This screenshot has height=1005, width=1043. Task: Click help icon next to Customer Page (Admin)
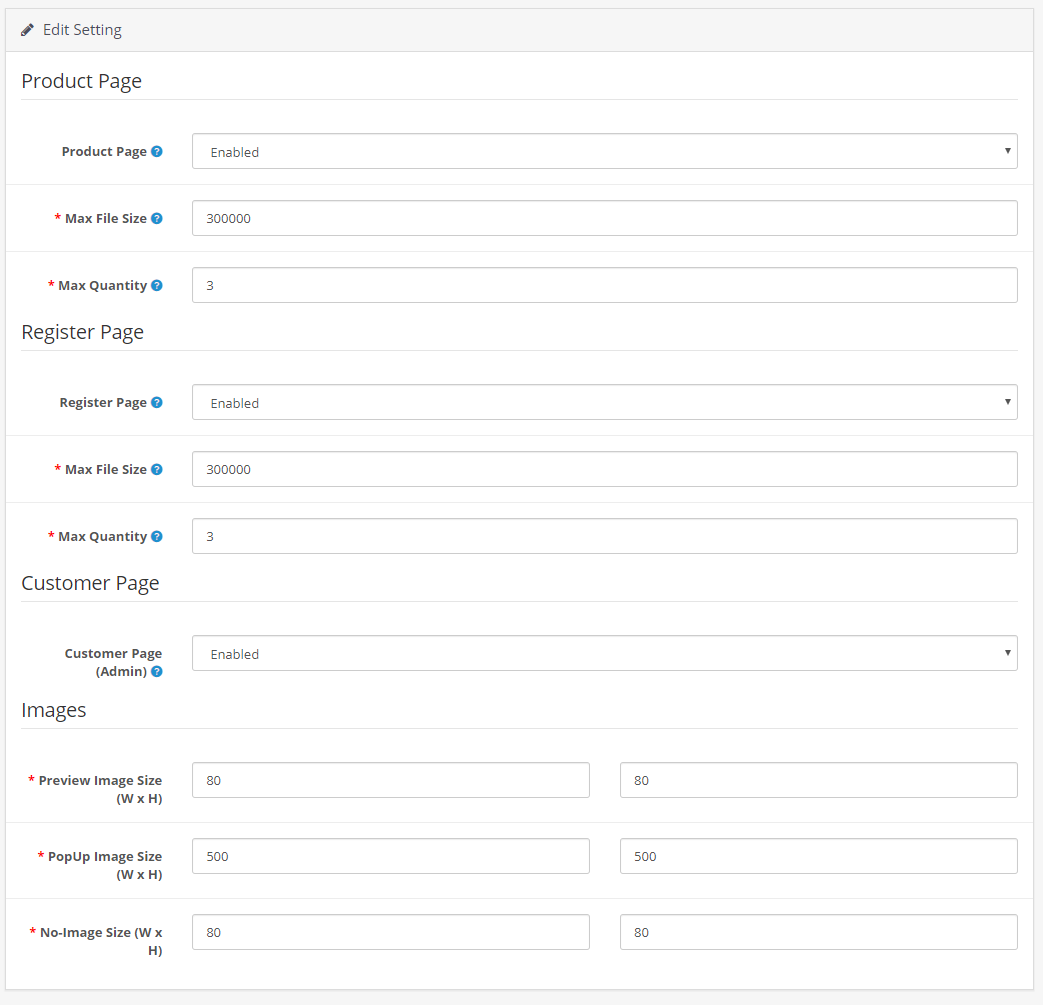(x=157, y=672)
